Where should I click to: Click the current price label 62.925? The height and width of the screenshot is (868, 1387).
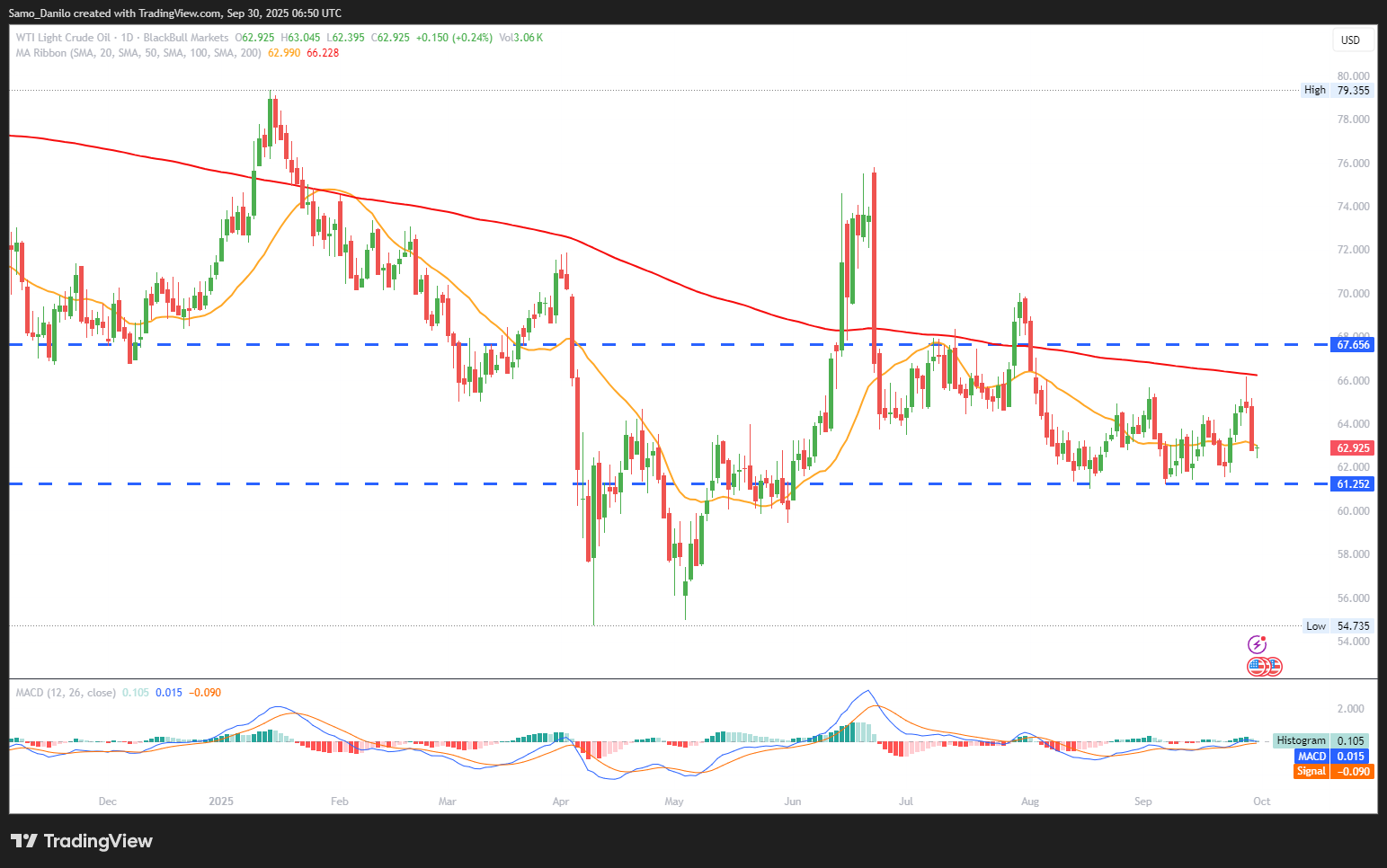click(1353, 447)
